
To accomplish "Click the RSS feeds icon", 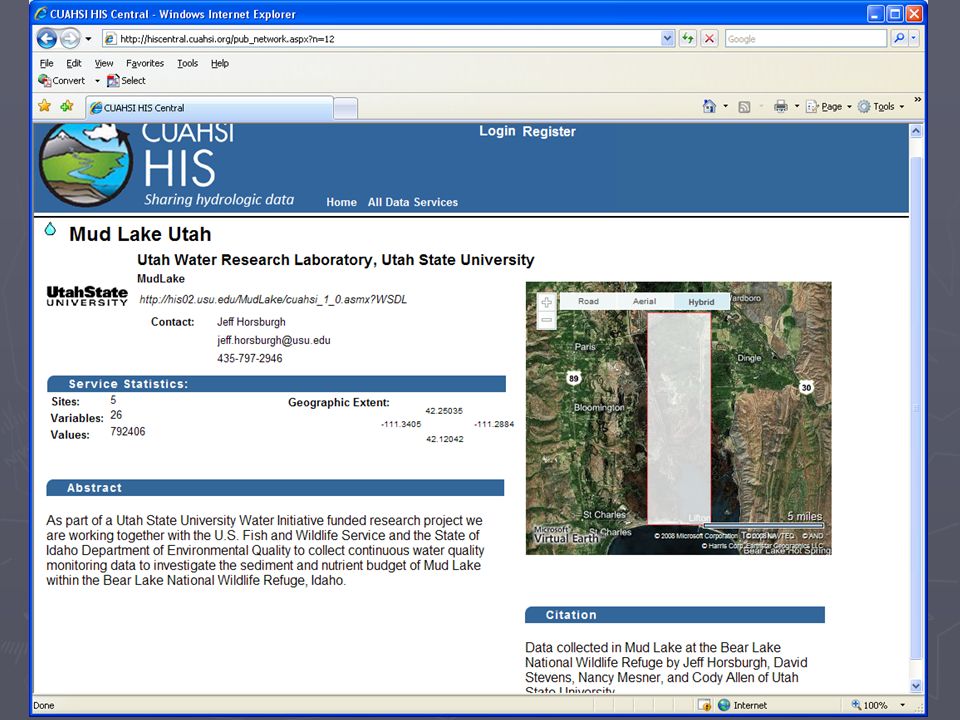I will [x=744, y=107].
